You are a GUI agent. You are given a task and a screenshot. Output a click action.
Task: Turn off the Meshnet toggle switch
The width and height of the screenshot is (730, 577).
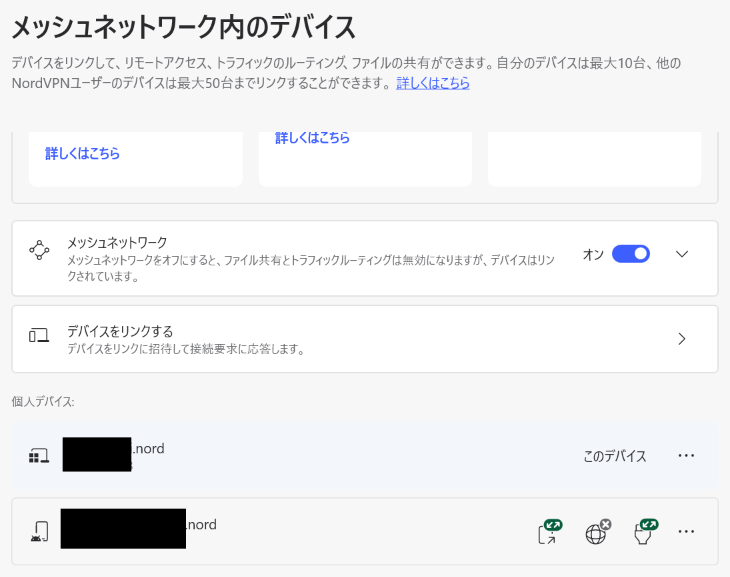click(630, 254)
